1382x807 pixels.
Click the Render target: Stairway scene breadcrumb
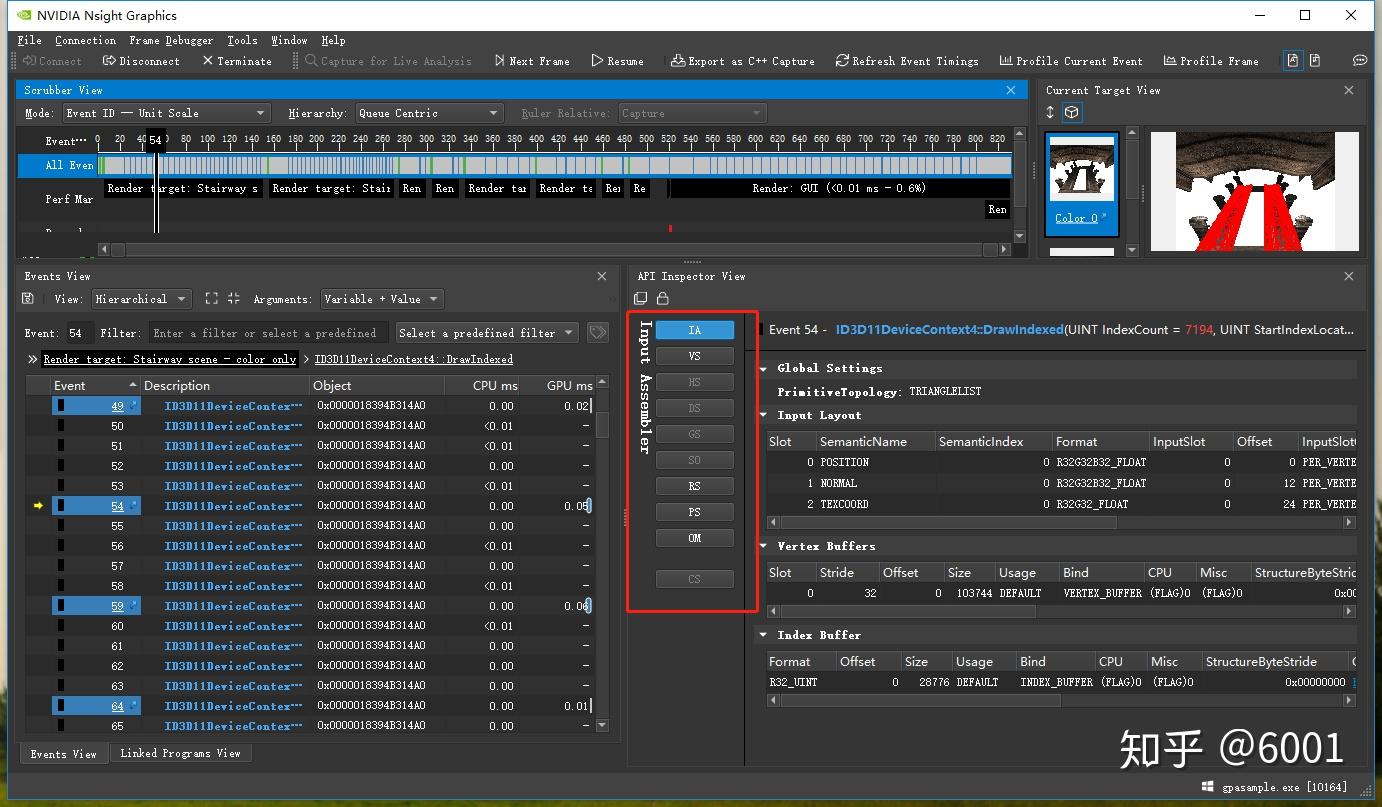click(x=170, y=359)
